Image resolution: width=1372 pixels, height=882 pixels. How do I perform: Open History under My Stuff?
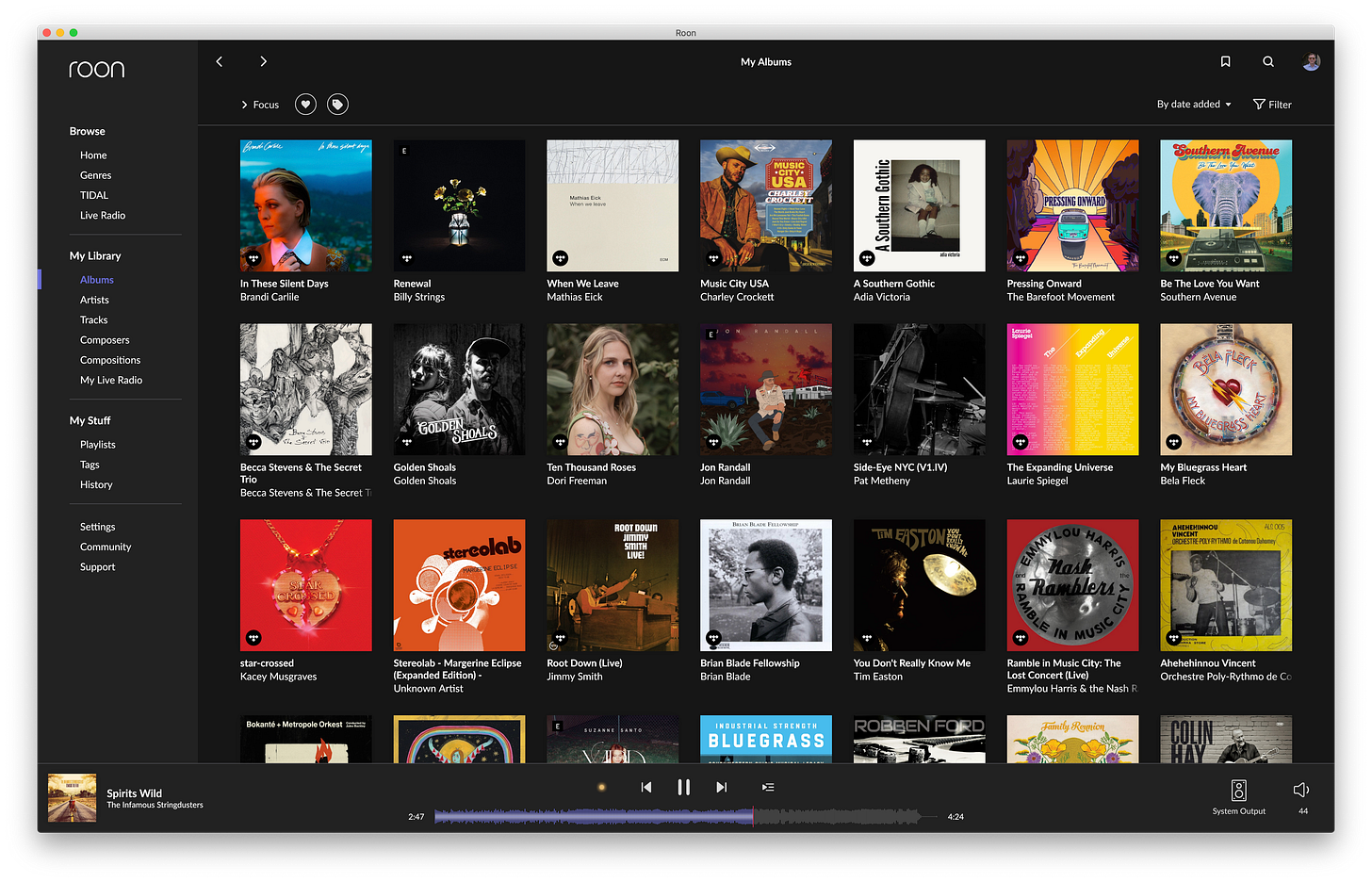pos(96,485)
